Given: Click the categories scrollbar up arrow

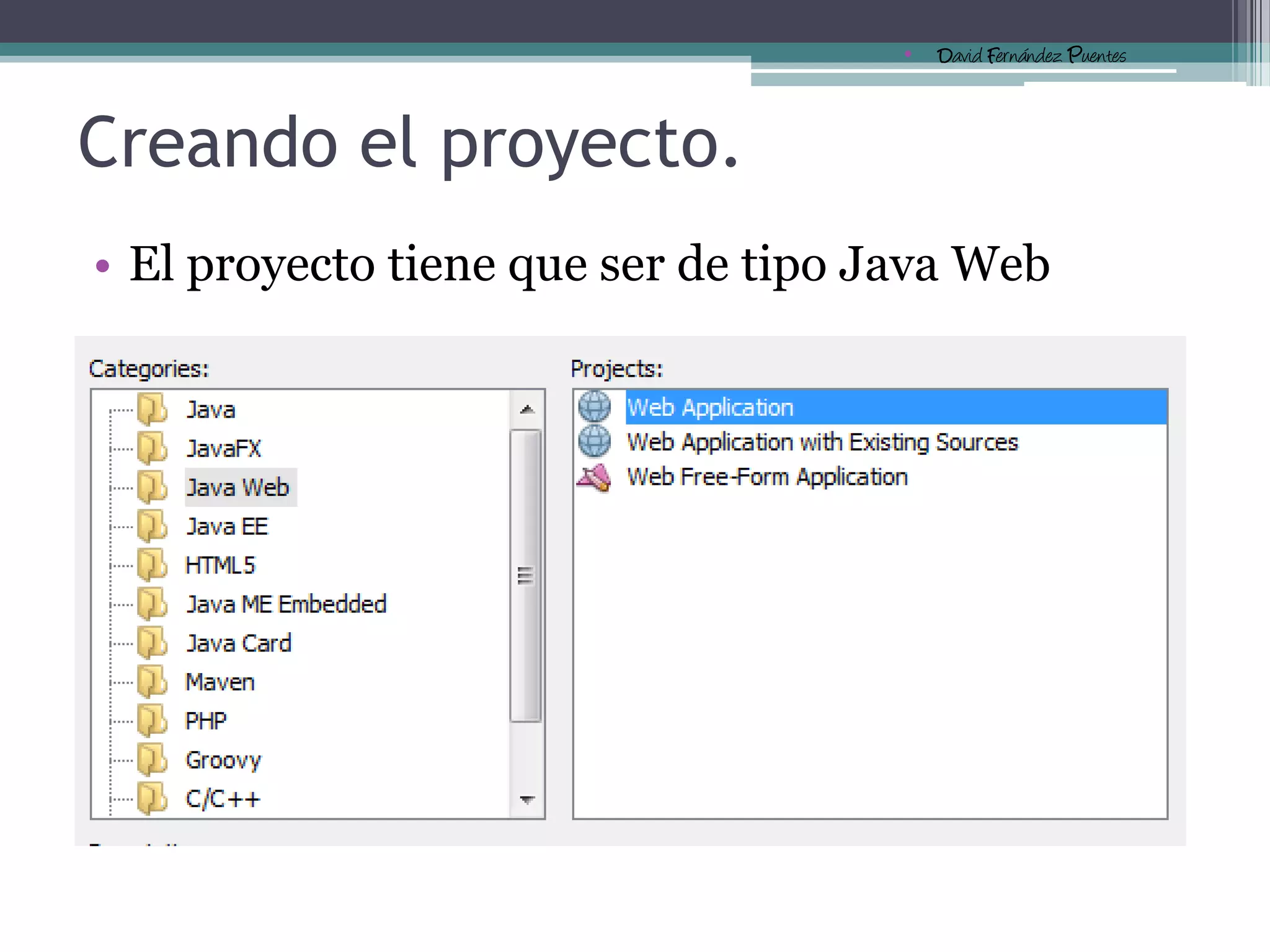Looking at the screenshot, I should point(527,409).
